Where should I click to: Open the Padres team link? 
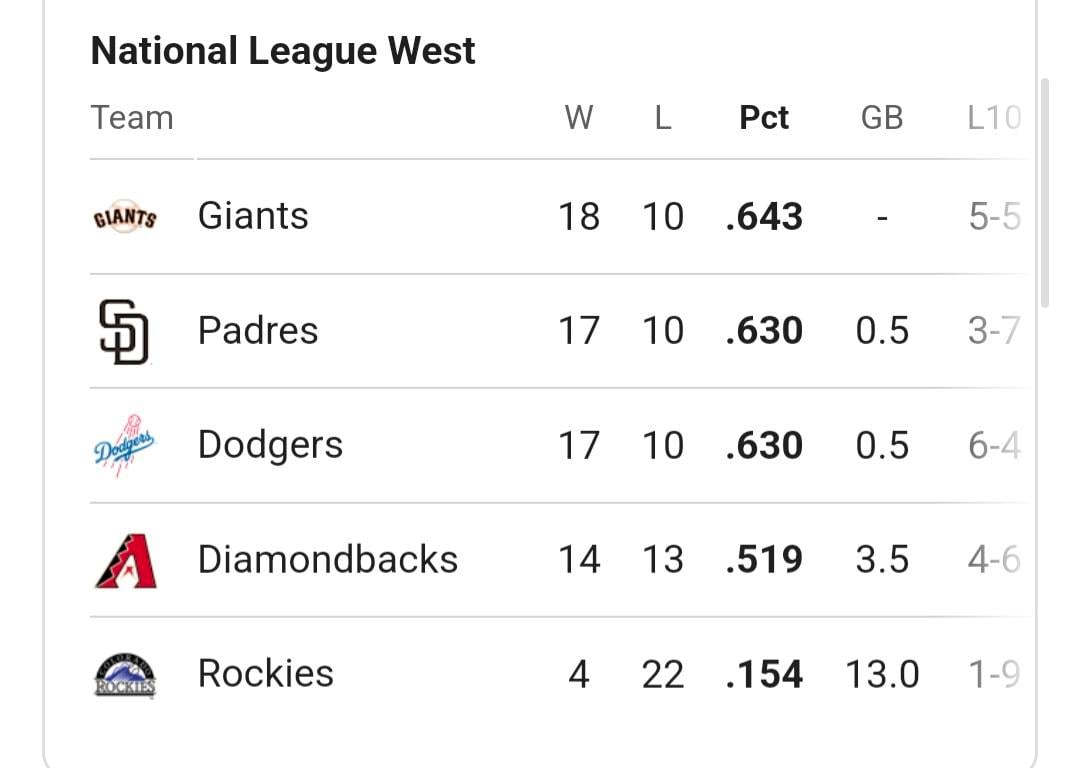tap(258, 331)
